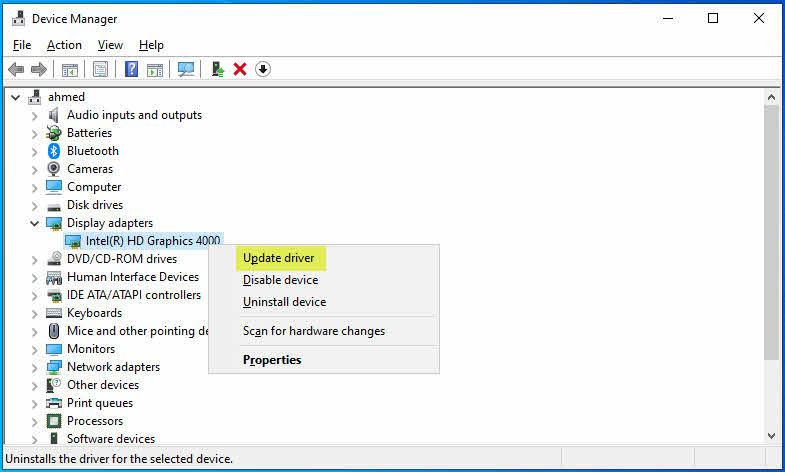Click the Back arrow toolbar icon

pos(16,69)
